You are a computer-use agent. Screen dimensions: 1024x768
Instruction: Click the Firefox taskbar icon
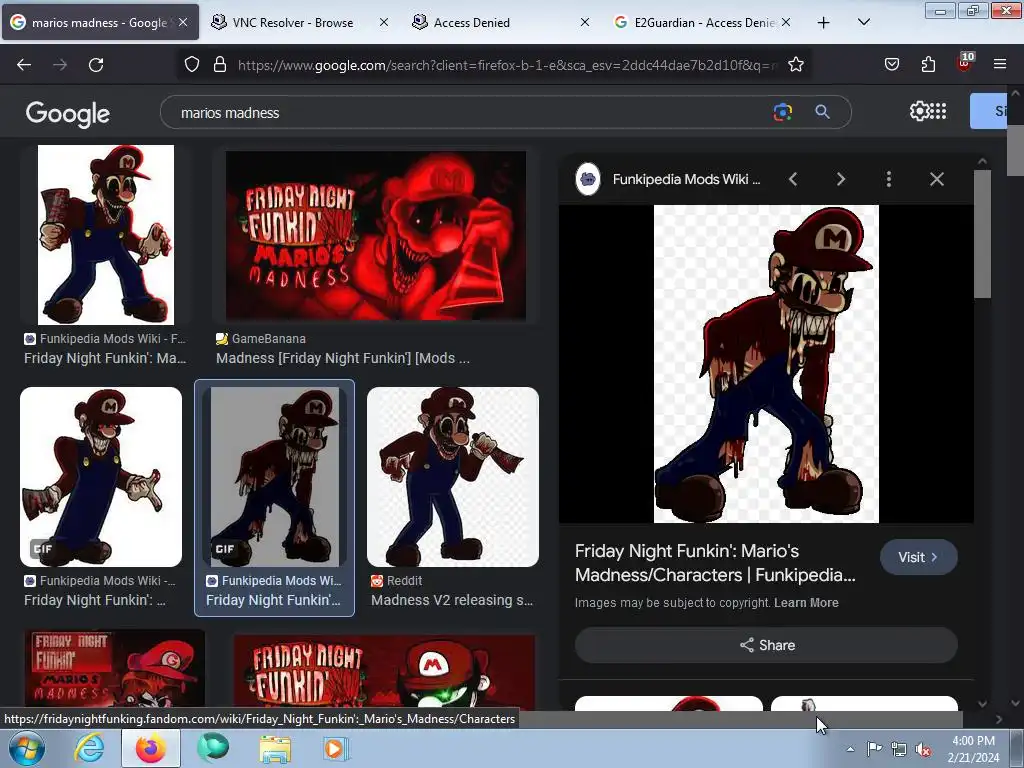click(x=150, y=748)
